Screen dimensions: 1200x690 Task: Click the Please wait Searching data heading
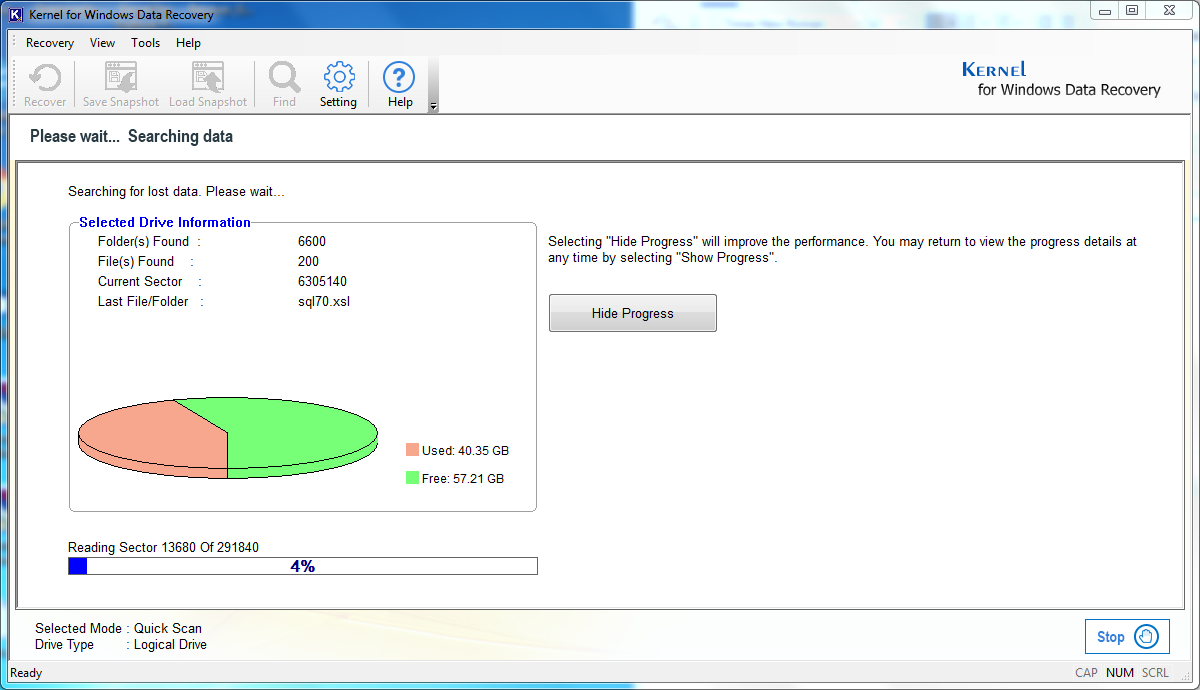click(x=131, y=136)
